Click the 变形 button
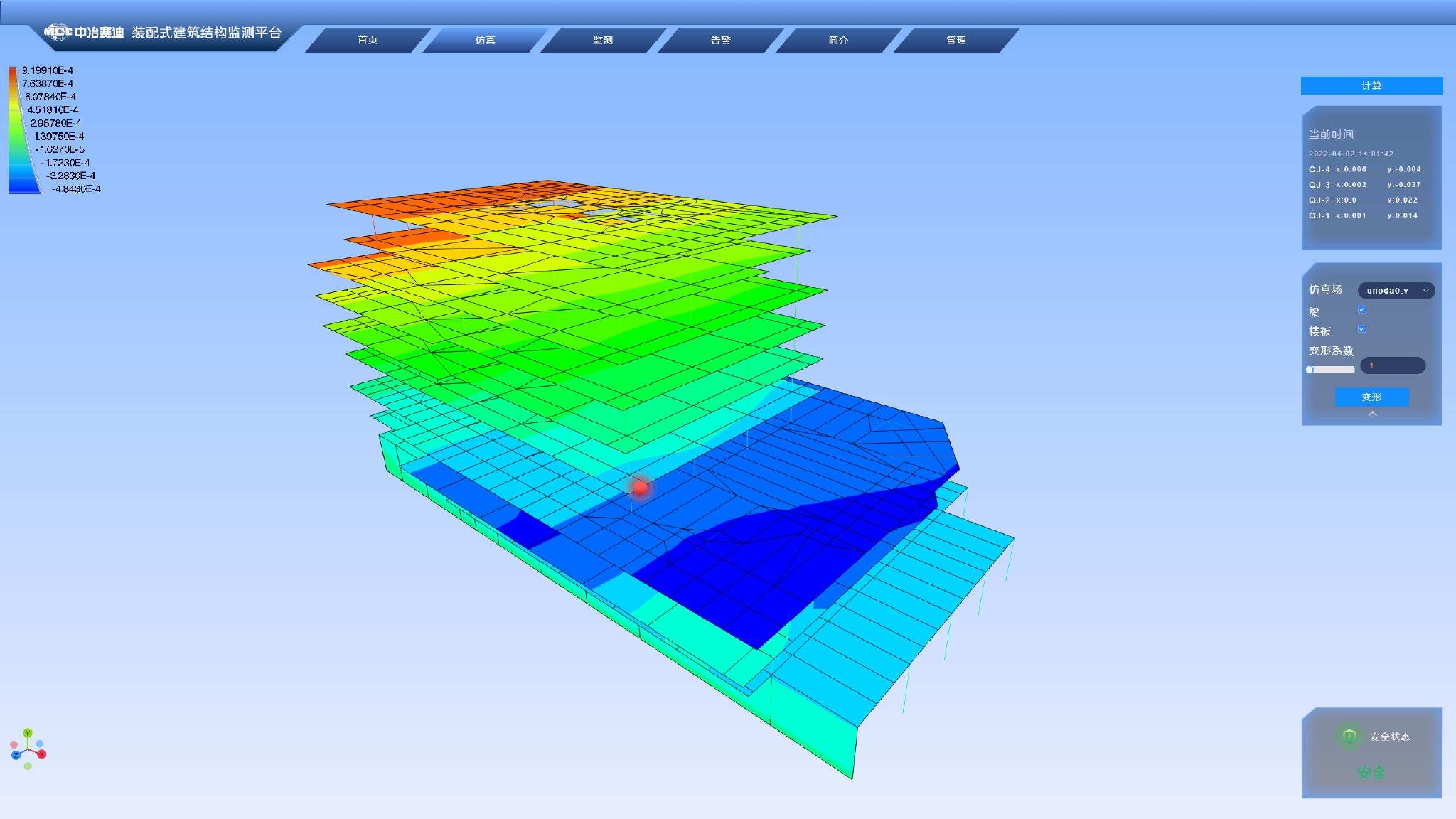The width and height of the screenshot is (1456, 819). [x=1371, y=397]
